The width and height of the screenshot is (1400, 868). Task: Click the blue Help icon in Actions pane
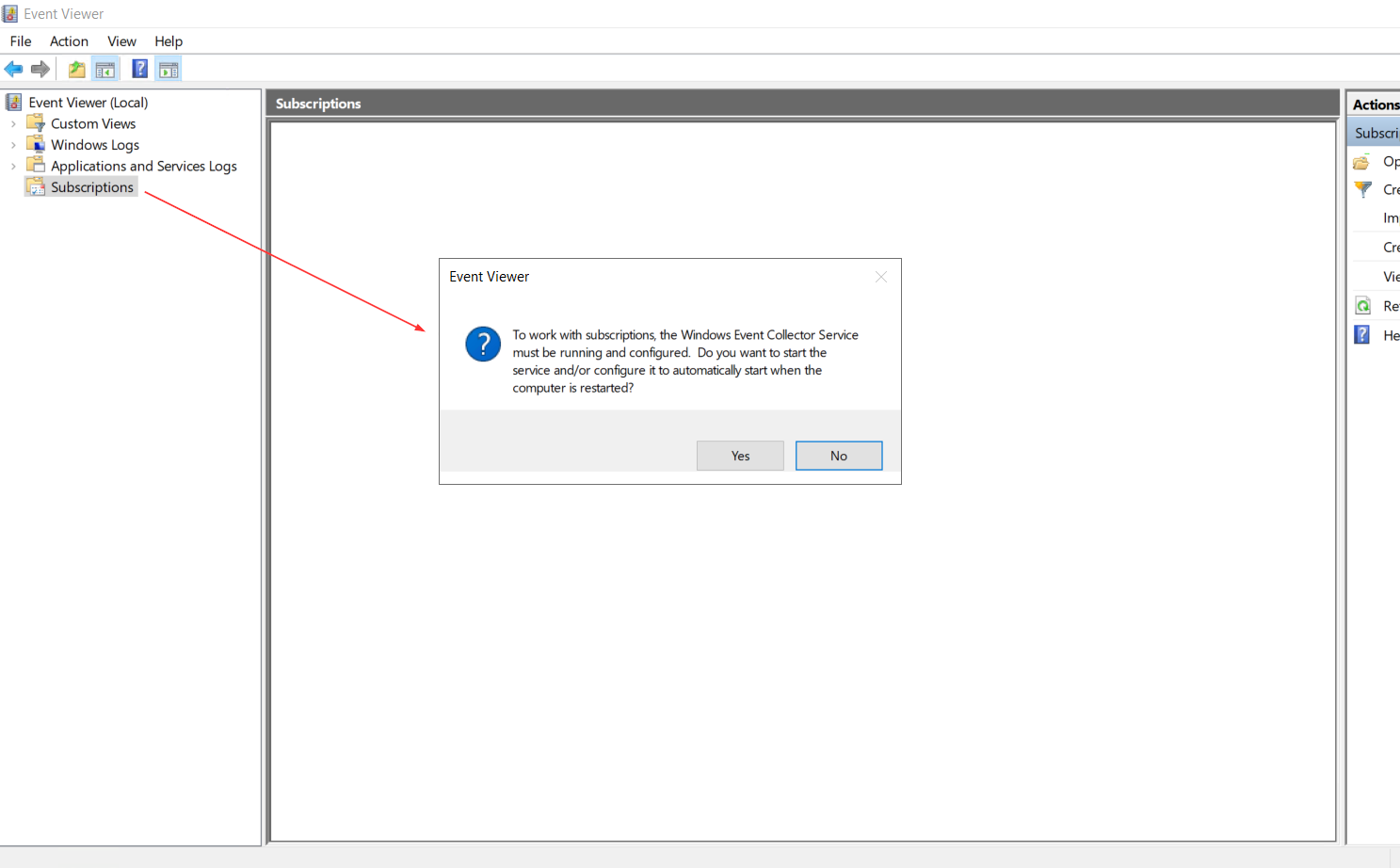tap(1361, 334)
